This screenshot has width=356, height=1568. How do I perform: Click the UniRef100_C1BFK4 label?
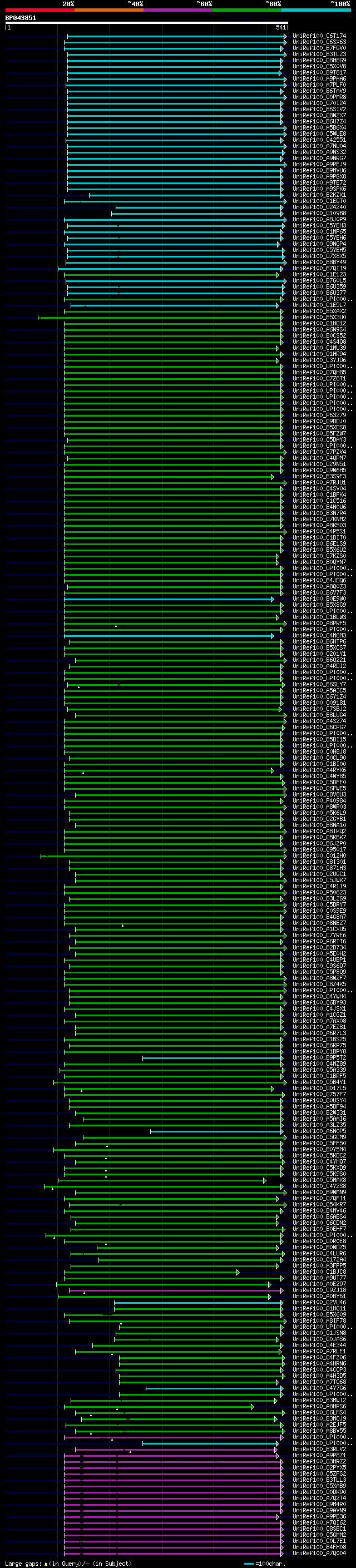click(319, 495)
